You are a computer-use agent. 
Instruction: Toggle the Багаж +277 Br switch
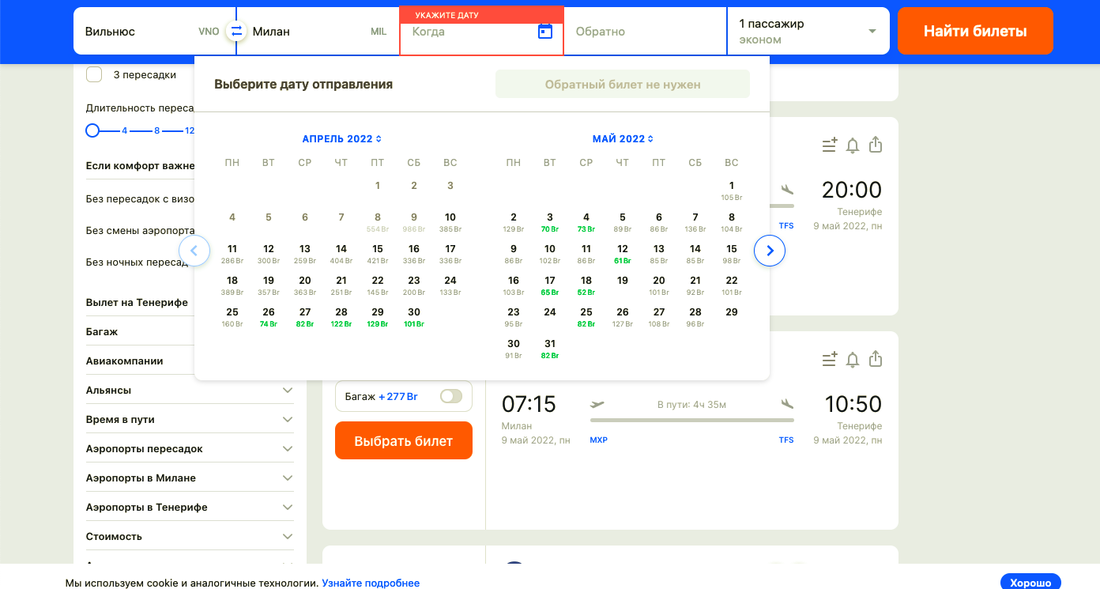click(x=451, y=396)
